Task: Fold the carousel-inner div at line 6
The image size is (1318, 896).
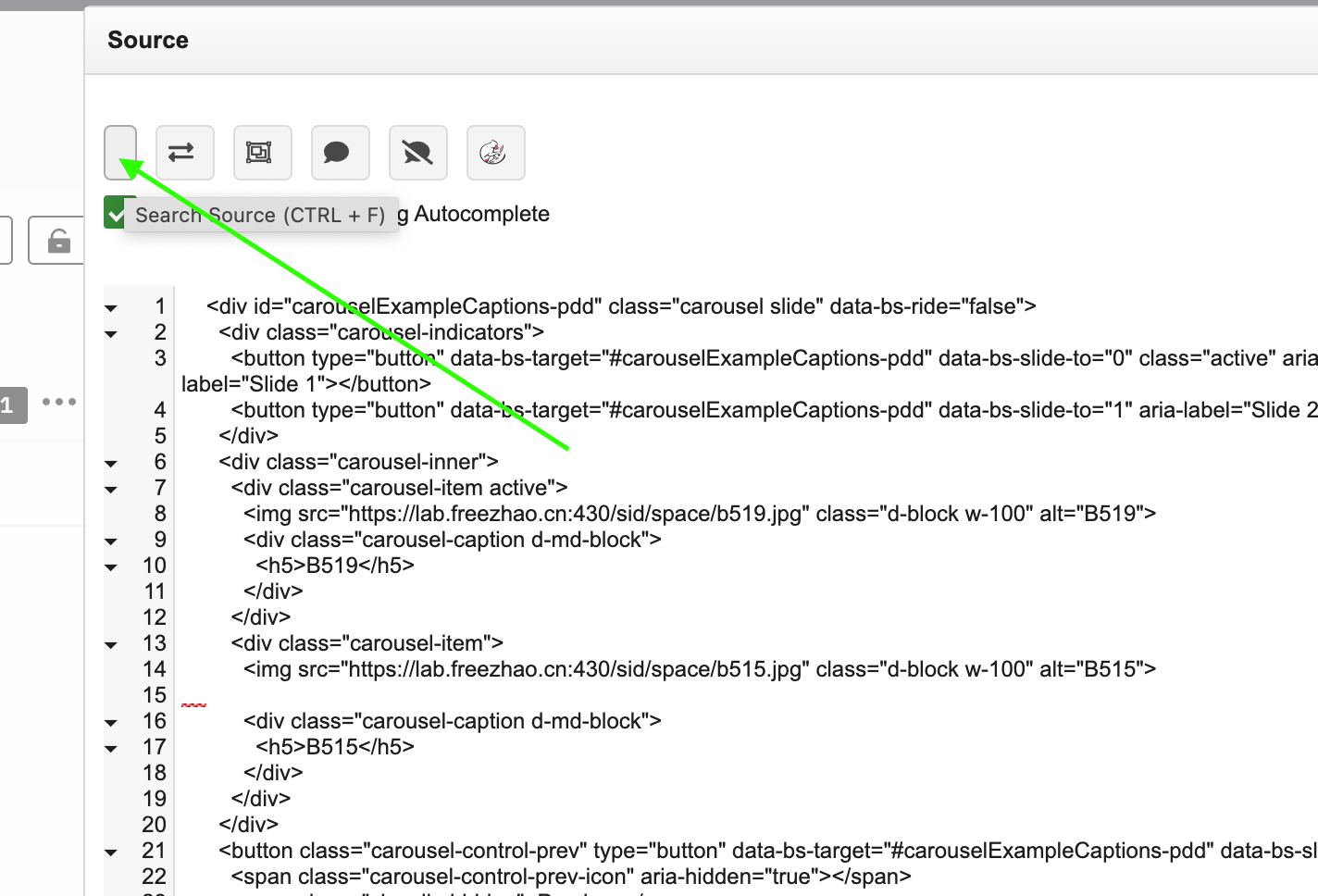Action: 111,463
